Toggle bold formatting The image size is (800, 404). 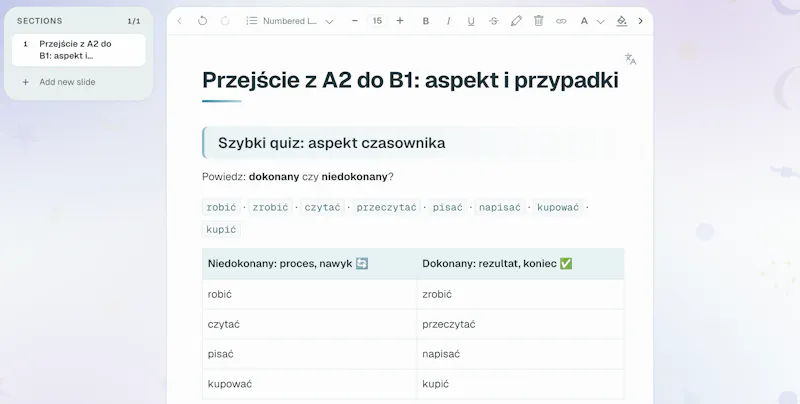426,21
